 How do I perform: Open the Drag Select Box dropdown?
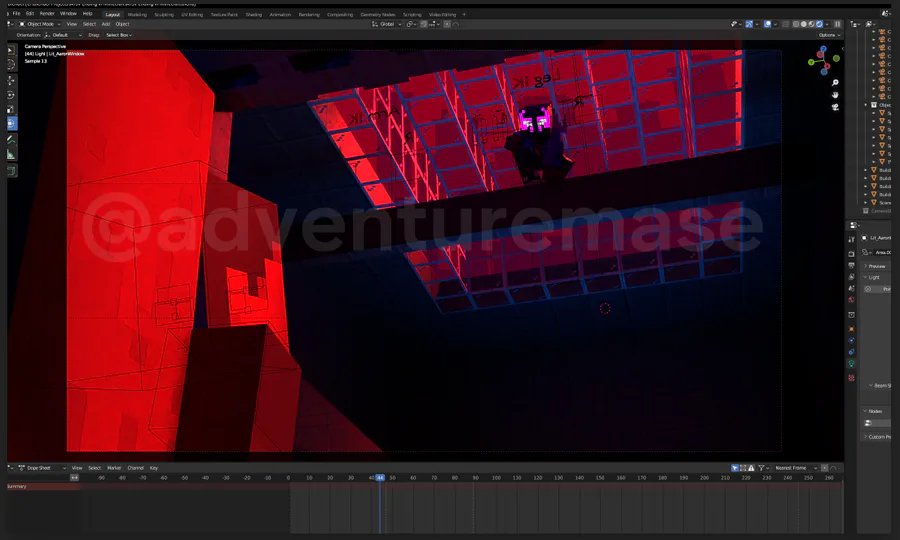pyautogui.click(x=119, y=35)
